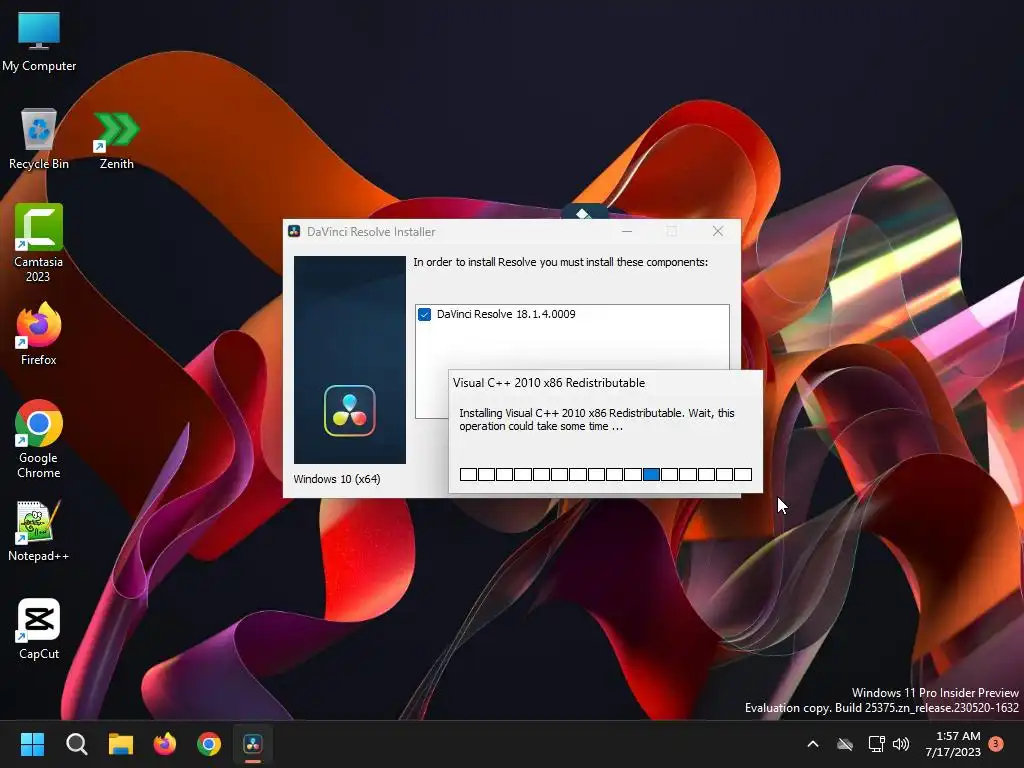Click the installer title bar DaVinci icon
This screenshot has height=768, width=1024.
295,231
